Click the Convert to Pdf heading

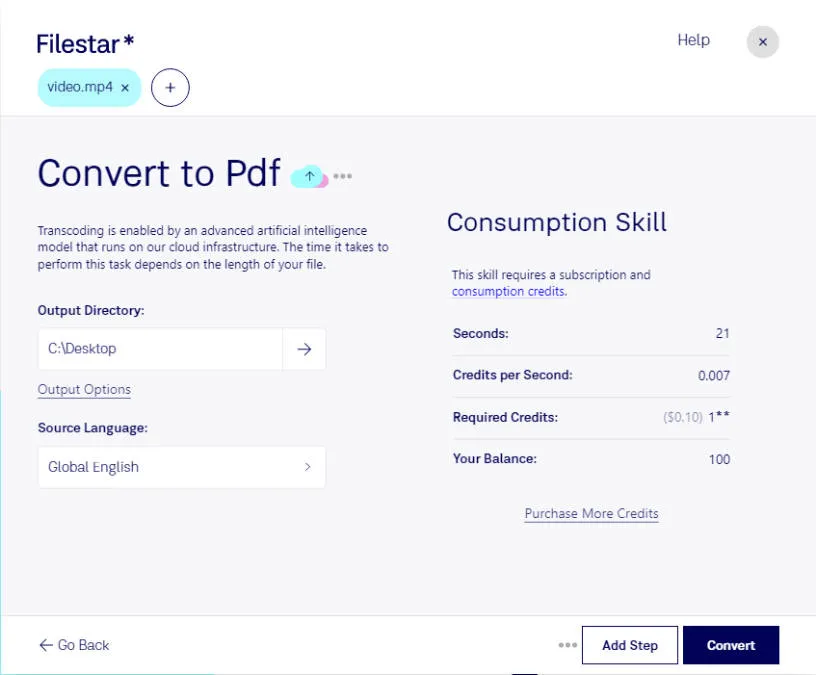pyautogui.click(x=158, y=172)
